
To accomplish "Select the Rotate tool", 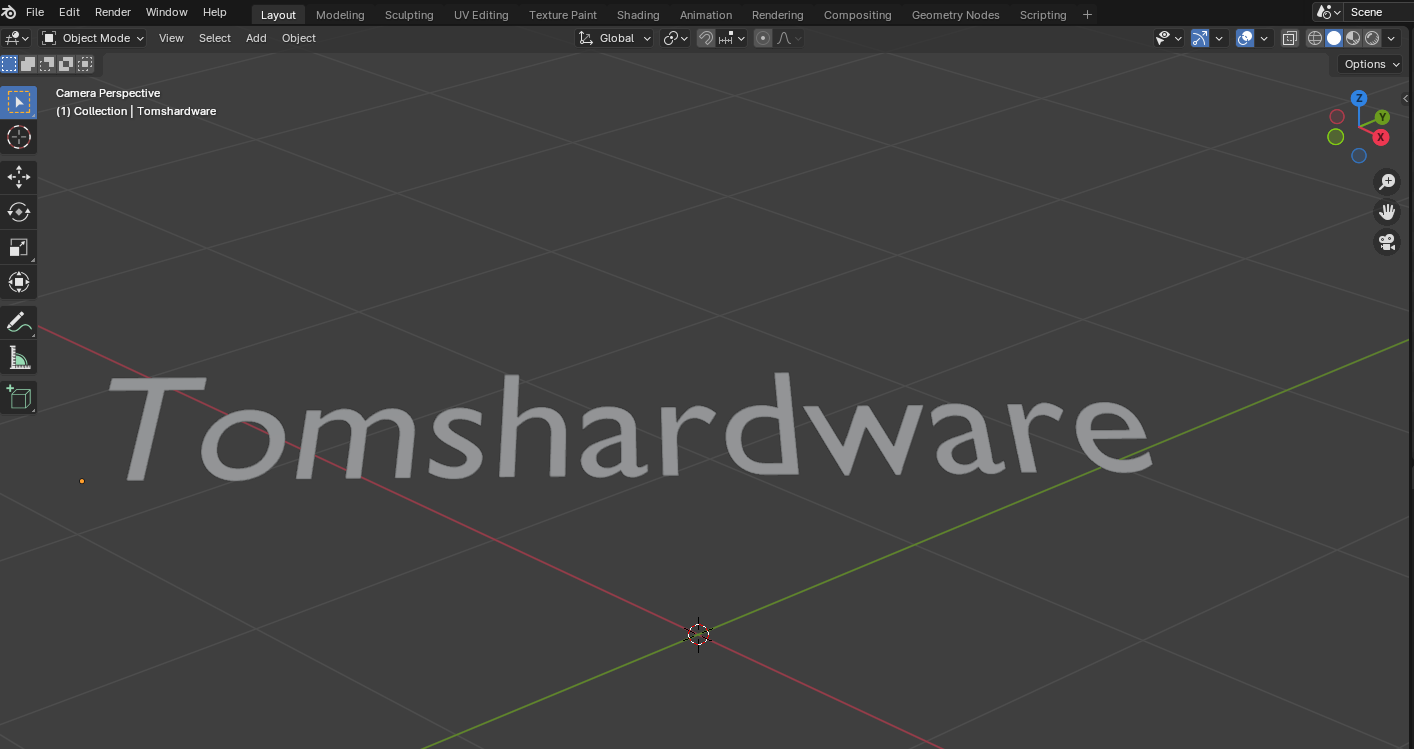I will pos(18,212).
